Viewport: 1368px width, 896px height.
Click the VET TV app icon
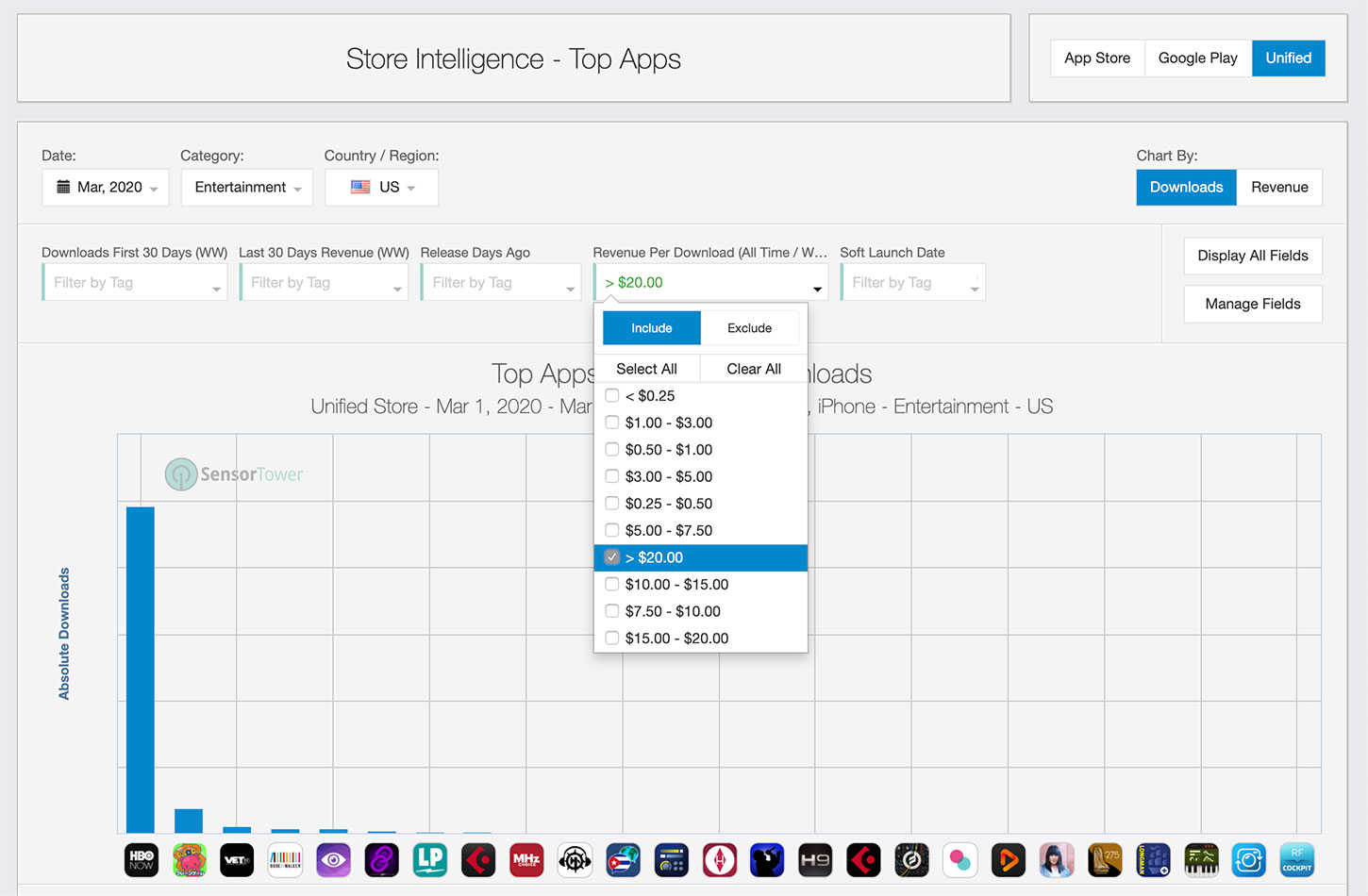click(237, 860)
